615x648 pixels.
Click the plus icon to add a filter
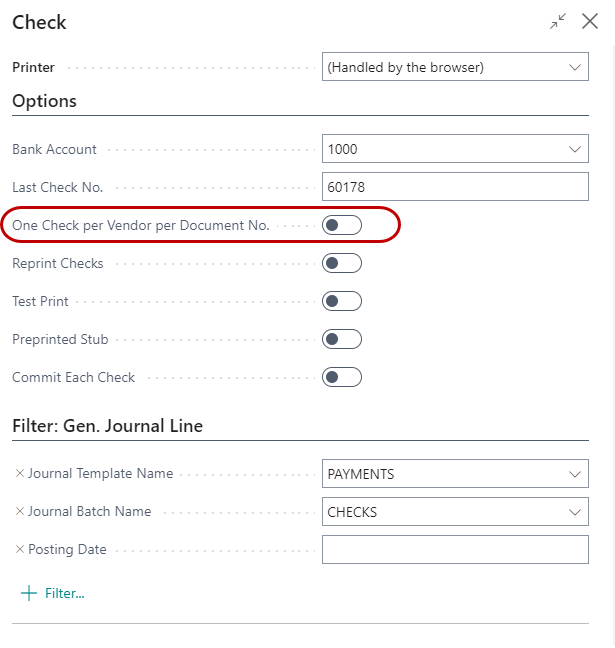point(28,593)
